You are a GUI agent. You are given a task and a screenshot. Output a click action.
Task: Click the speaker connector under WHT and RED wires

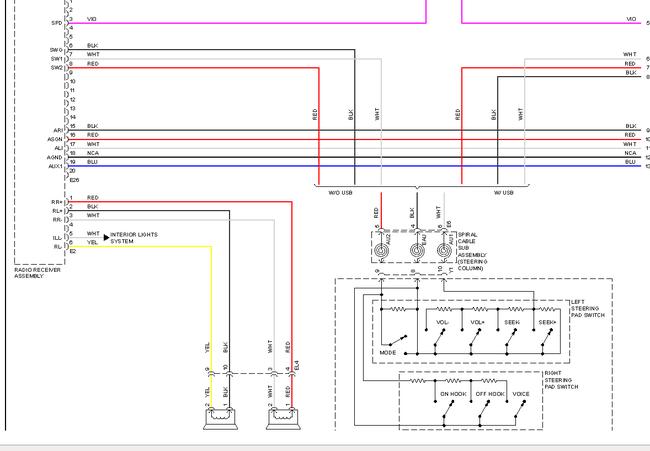tap(284, 419)
